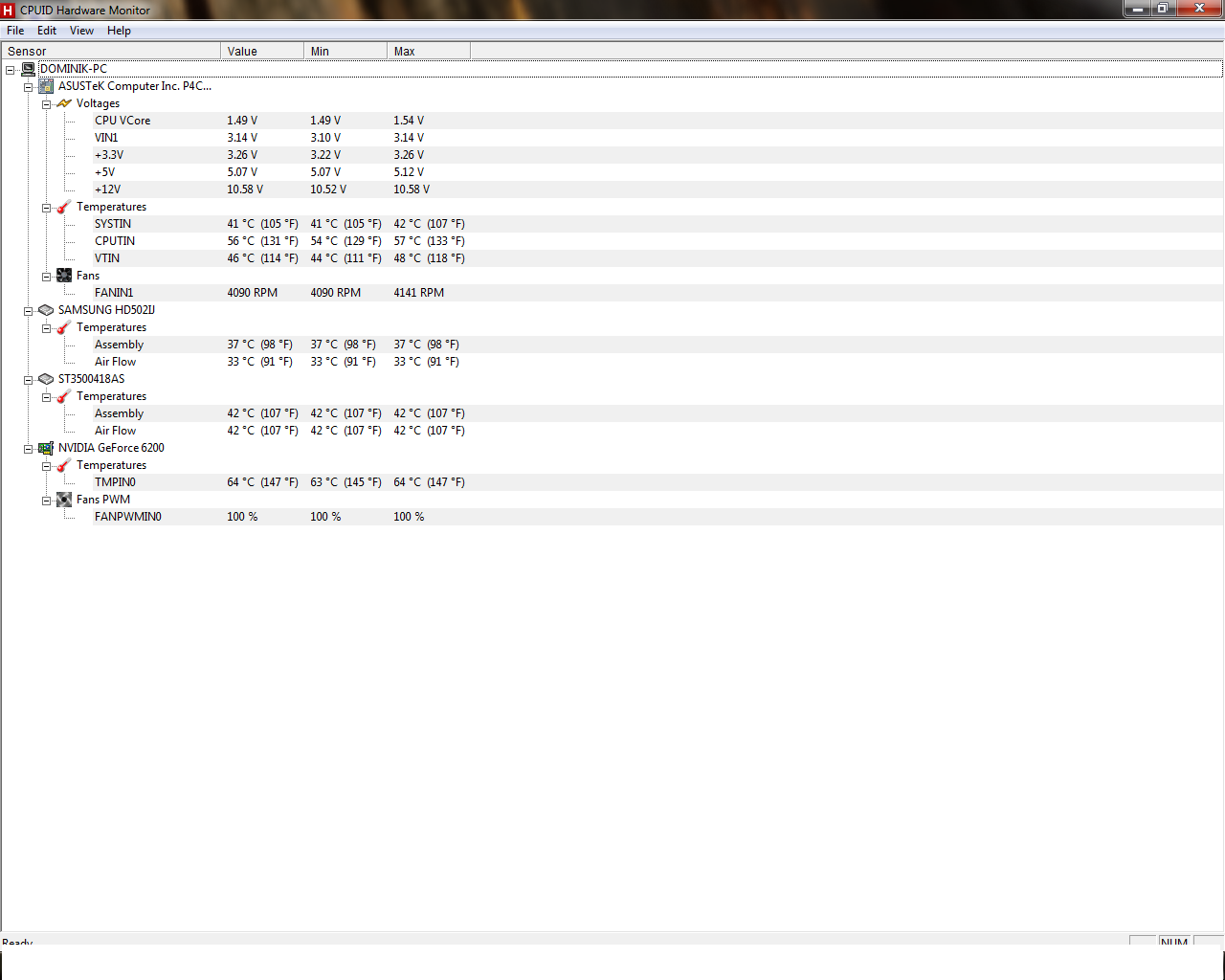Click the 4141 RPM max value

(x=419, y=293)
